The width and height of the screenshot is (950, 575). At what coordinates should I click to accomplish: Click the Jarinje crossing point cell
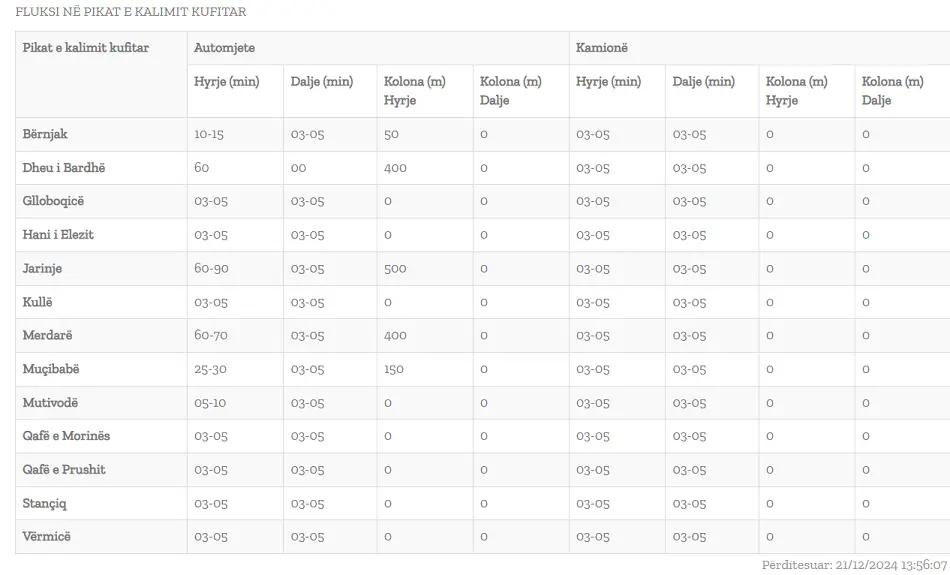pos(101,268)
